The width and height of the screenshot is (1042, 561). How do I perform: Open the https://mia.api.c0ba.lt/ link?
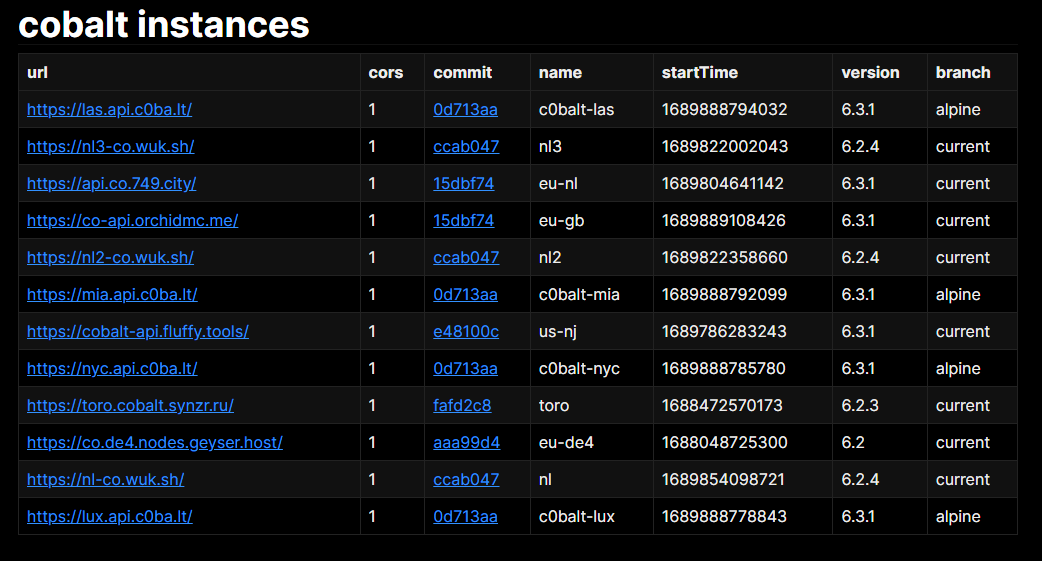click(x=112, y=294)
